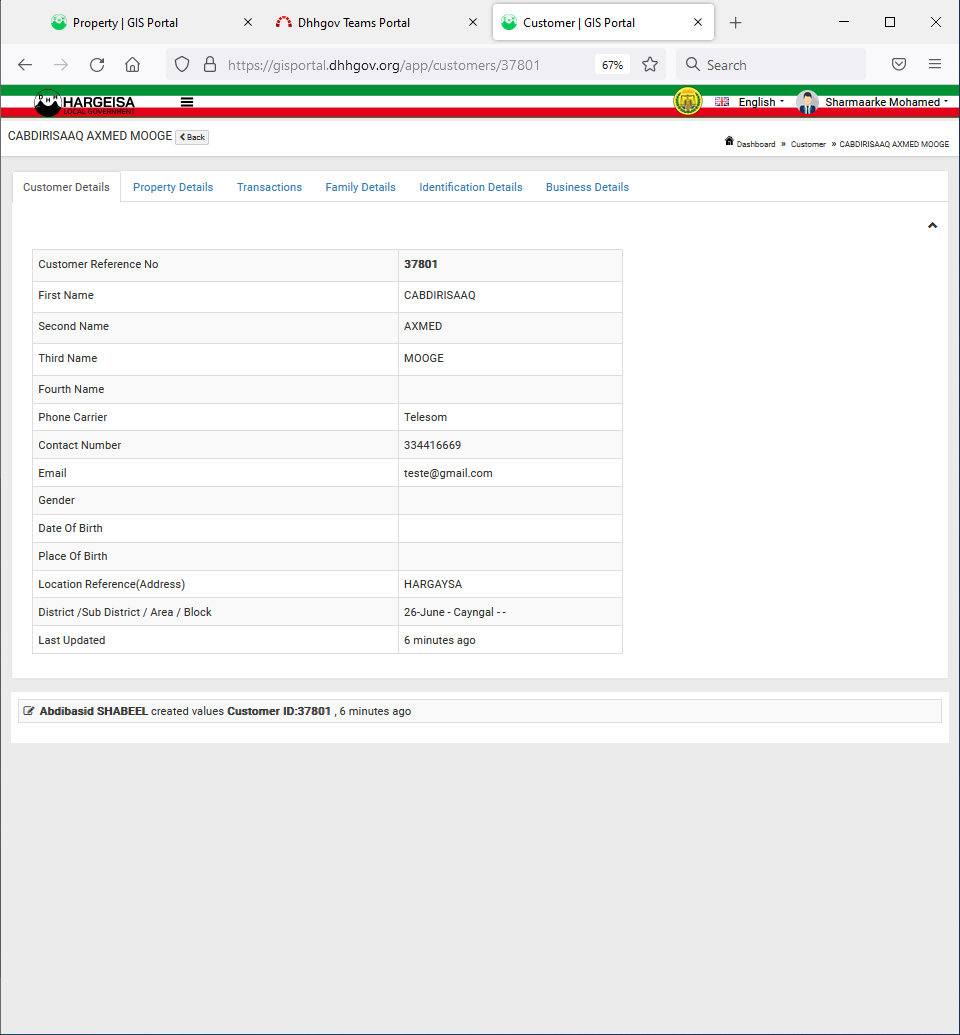Click the first name value CABDIRISAAQ
This screenshot has height=1035, width=960.
click(x=440, y=295)
